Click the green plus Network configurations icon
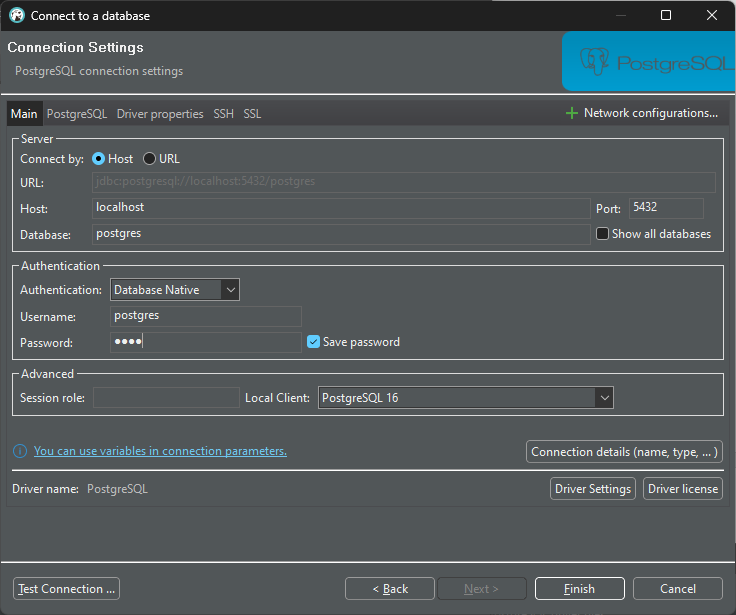 pyautogui.click(x=571, y=113)
